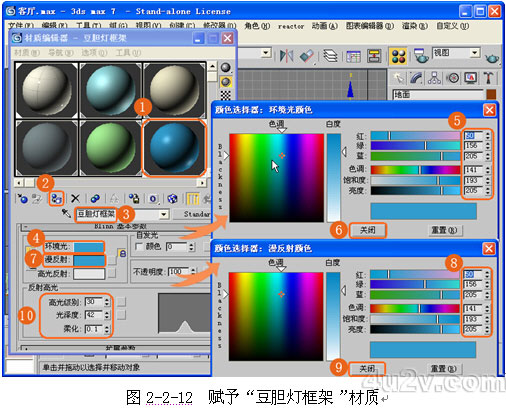Select the Pick Material eyedropper
Image resolution: width=506 pixels, height=416 pixels.
pos(66,214)
